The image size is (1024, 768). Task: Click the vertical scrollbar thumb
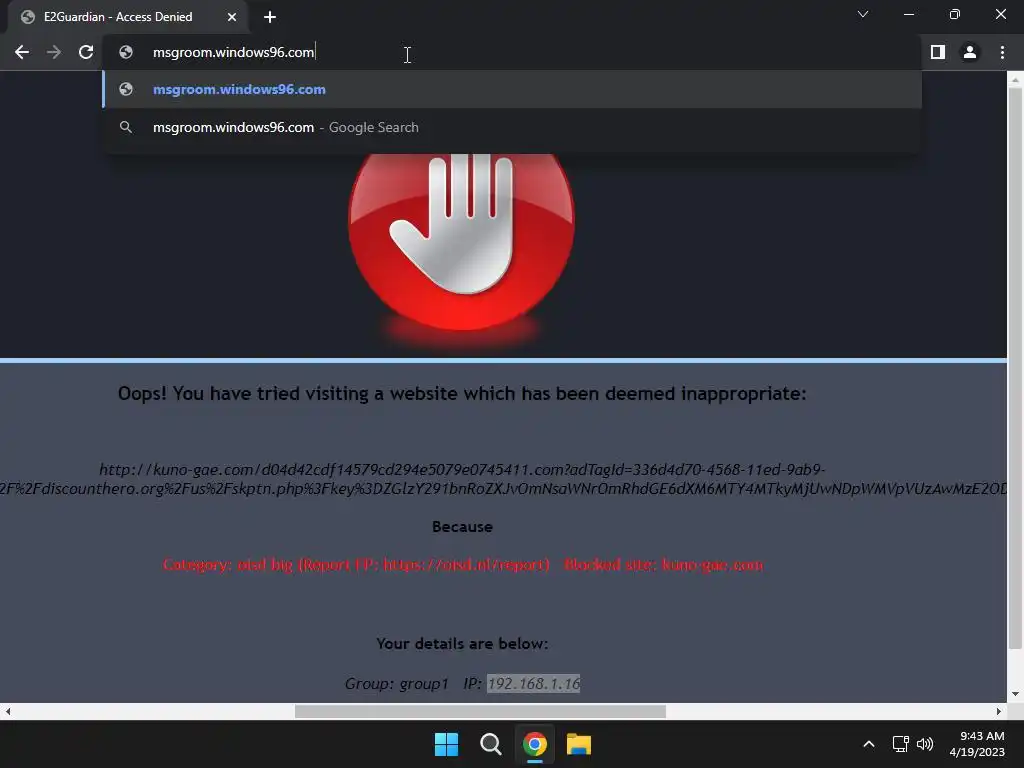pyautogui.click(x=1015, y=369)
